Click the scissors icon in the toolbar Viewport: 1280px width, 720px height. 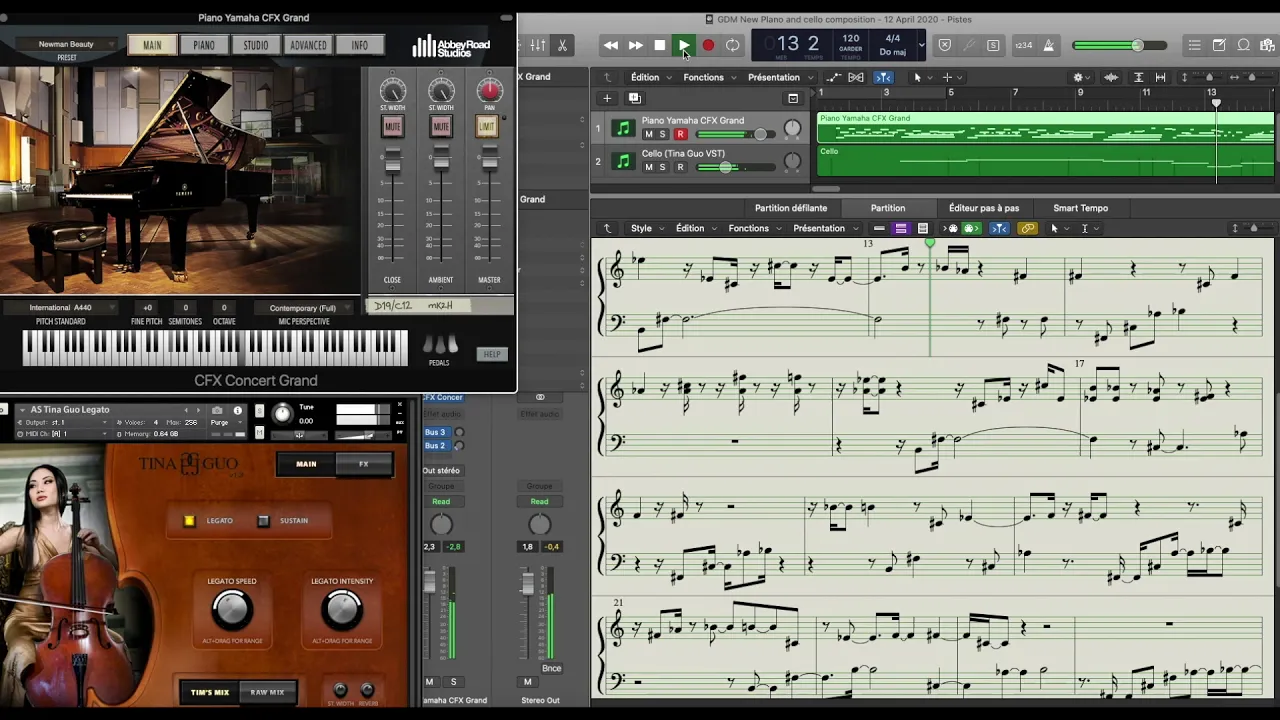pos(562,45)
